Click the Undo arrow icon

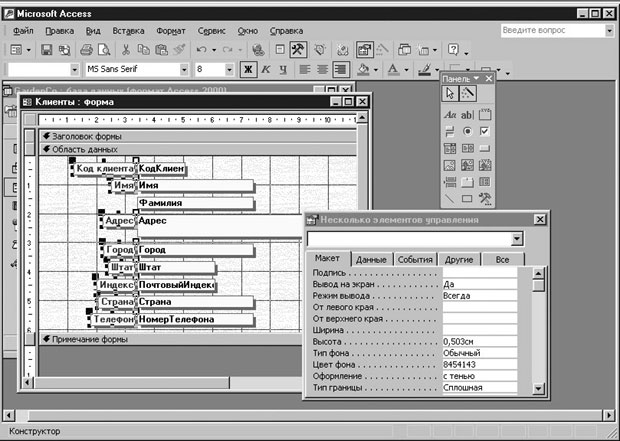coord(202,50)
